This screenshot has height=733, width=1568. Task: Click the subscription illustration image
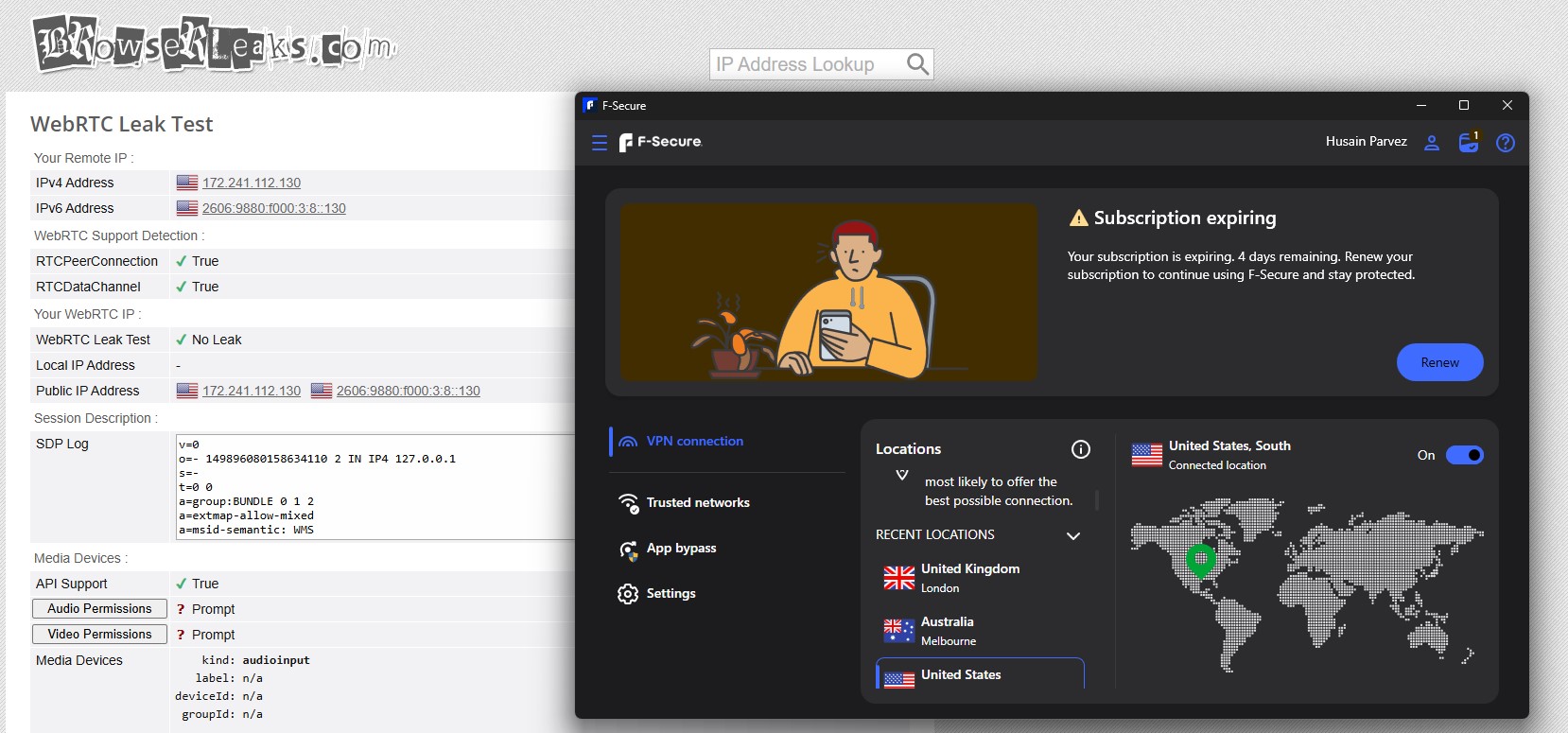pyautogui.click(x=828, y=292)
